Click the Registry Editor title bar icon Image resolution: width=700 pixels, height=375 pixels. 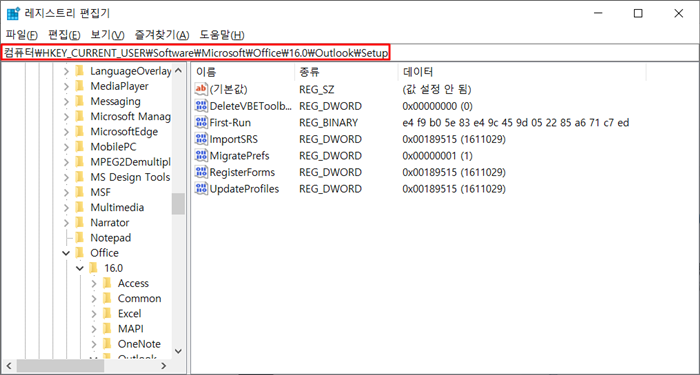(13, 13)
